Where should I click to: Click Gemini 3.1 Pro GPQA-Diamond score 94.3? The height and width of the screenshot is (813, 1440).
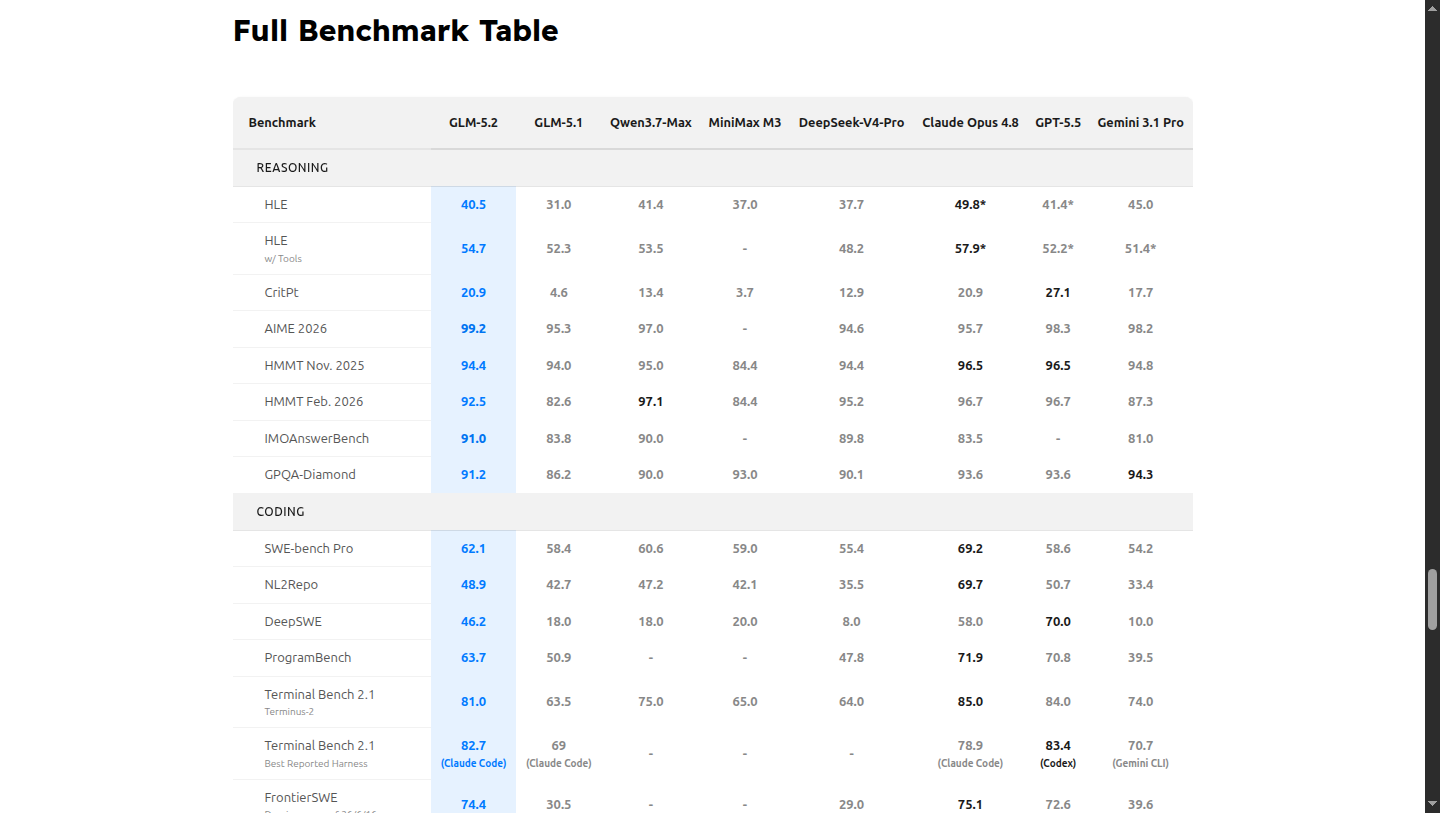point(1140,475)
